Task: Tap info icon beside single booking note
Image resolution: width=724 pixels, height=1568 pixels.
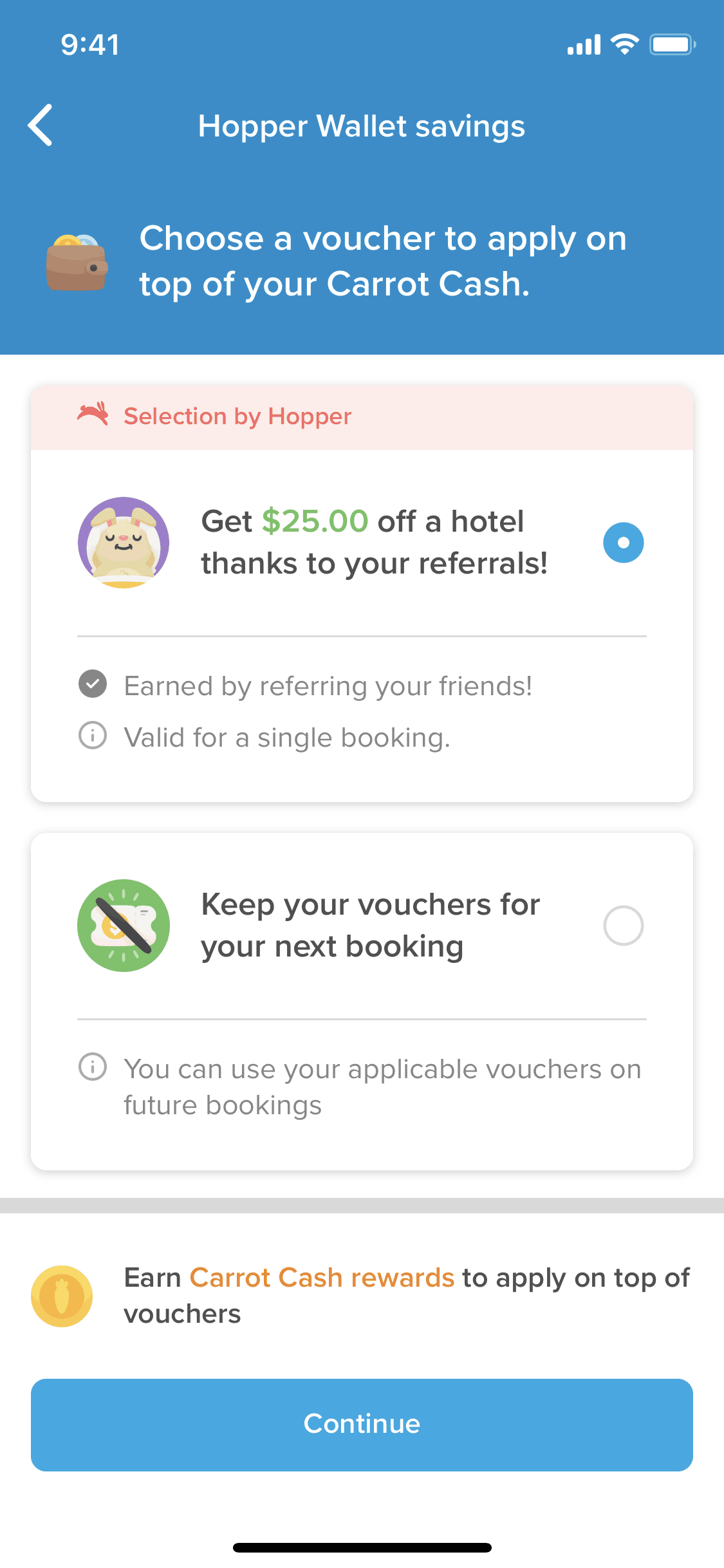Action: (93, 735)
